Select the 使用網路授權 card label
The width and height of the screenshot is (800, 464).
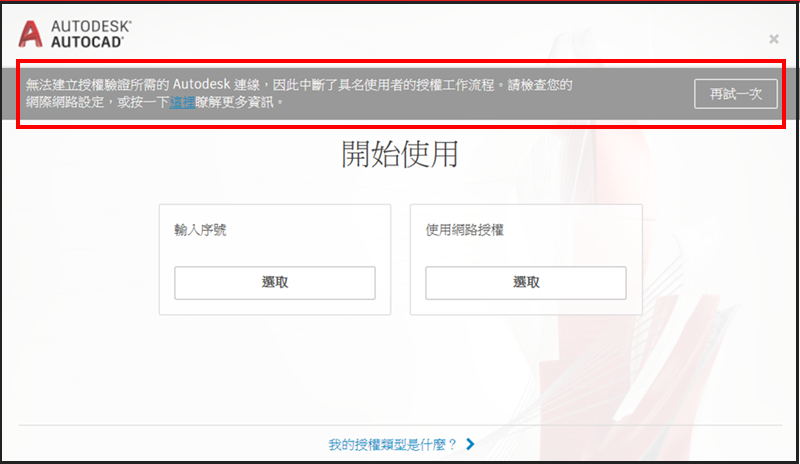click(464, 230)
